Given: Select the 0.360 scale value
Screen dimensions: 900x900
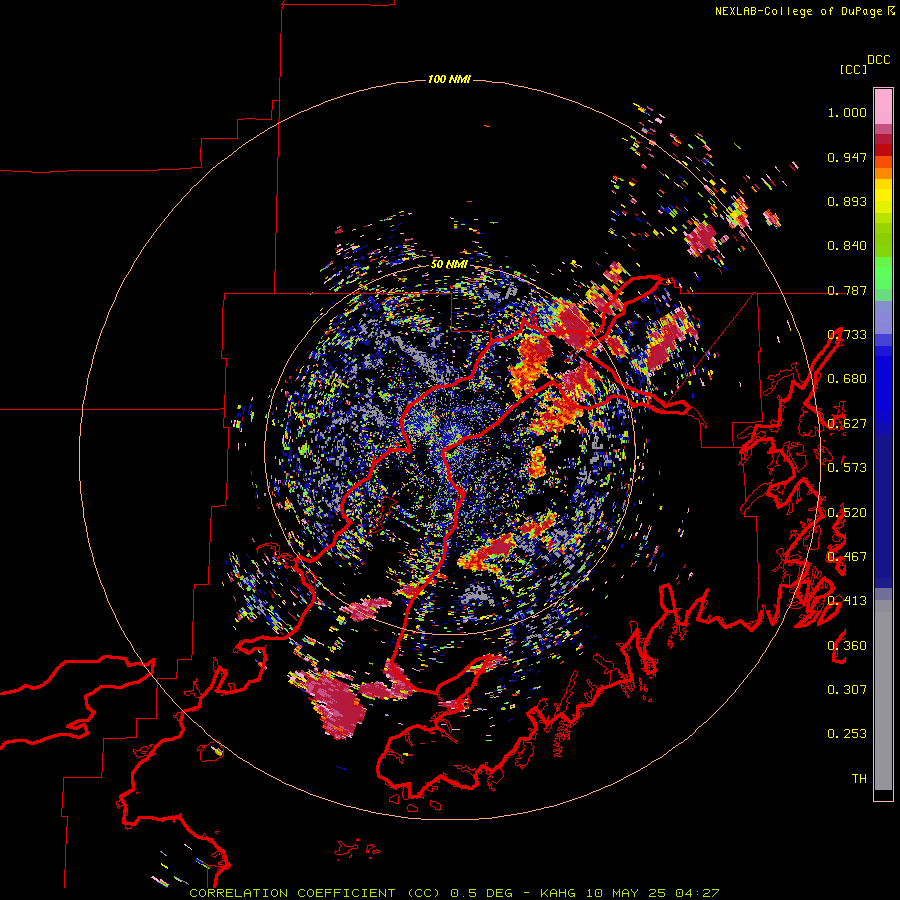Looking at the screenshot, I should [x=847, y=646].
